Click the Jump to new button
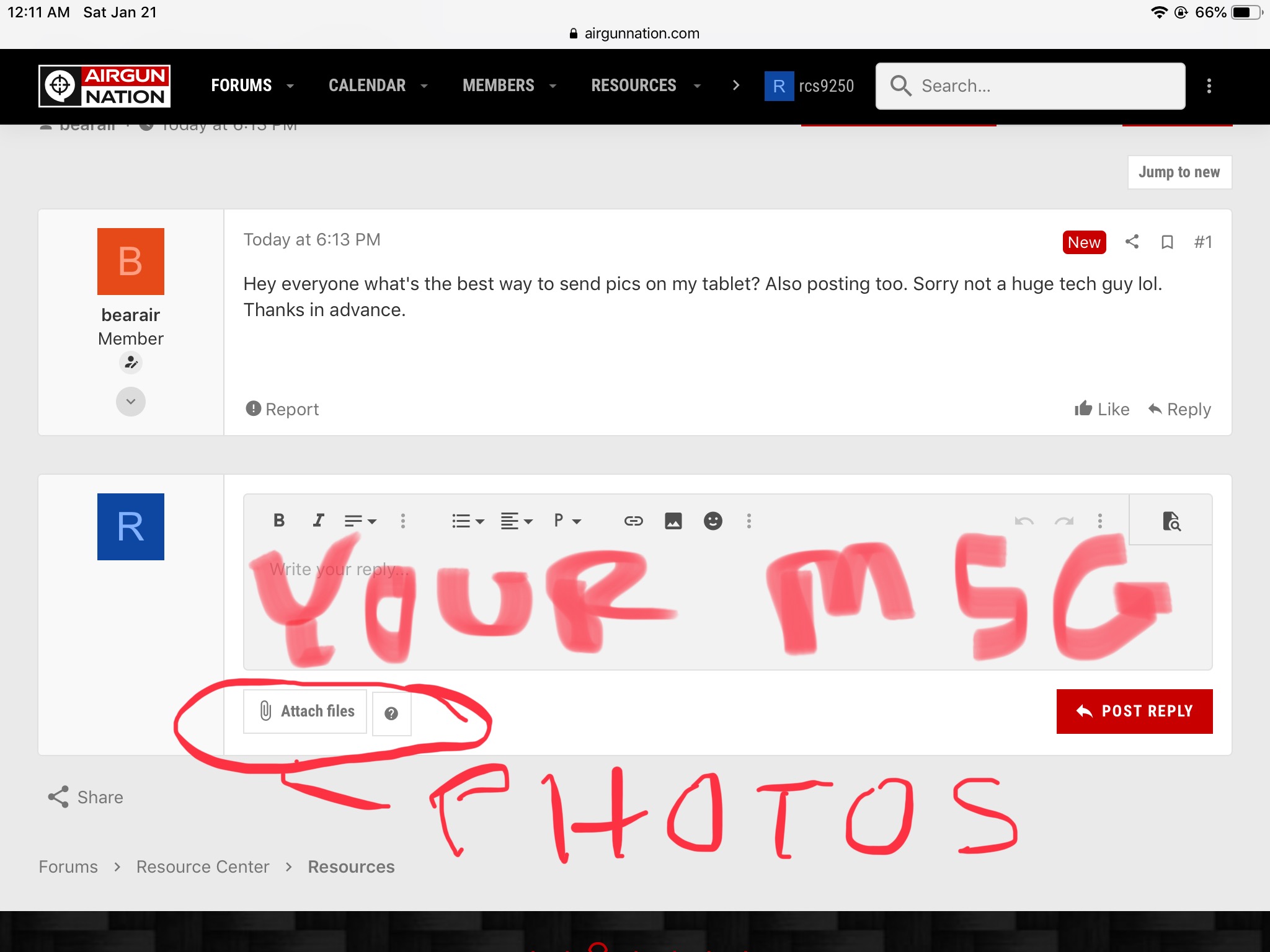Image resolution: width=1270 pixels, height=952 pixels. coord(1179,172)
